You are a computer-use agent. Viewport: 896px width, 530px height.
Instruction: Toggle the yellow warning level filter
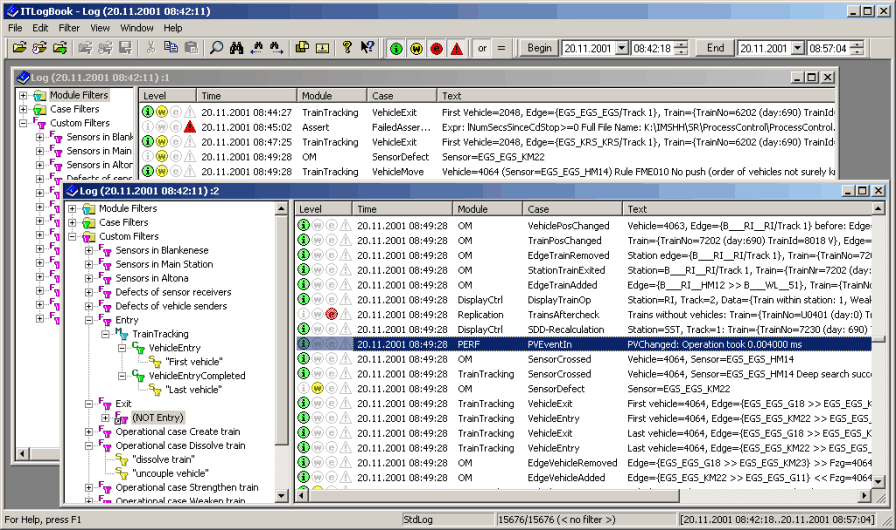click(x=416, y=48)
